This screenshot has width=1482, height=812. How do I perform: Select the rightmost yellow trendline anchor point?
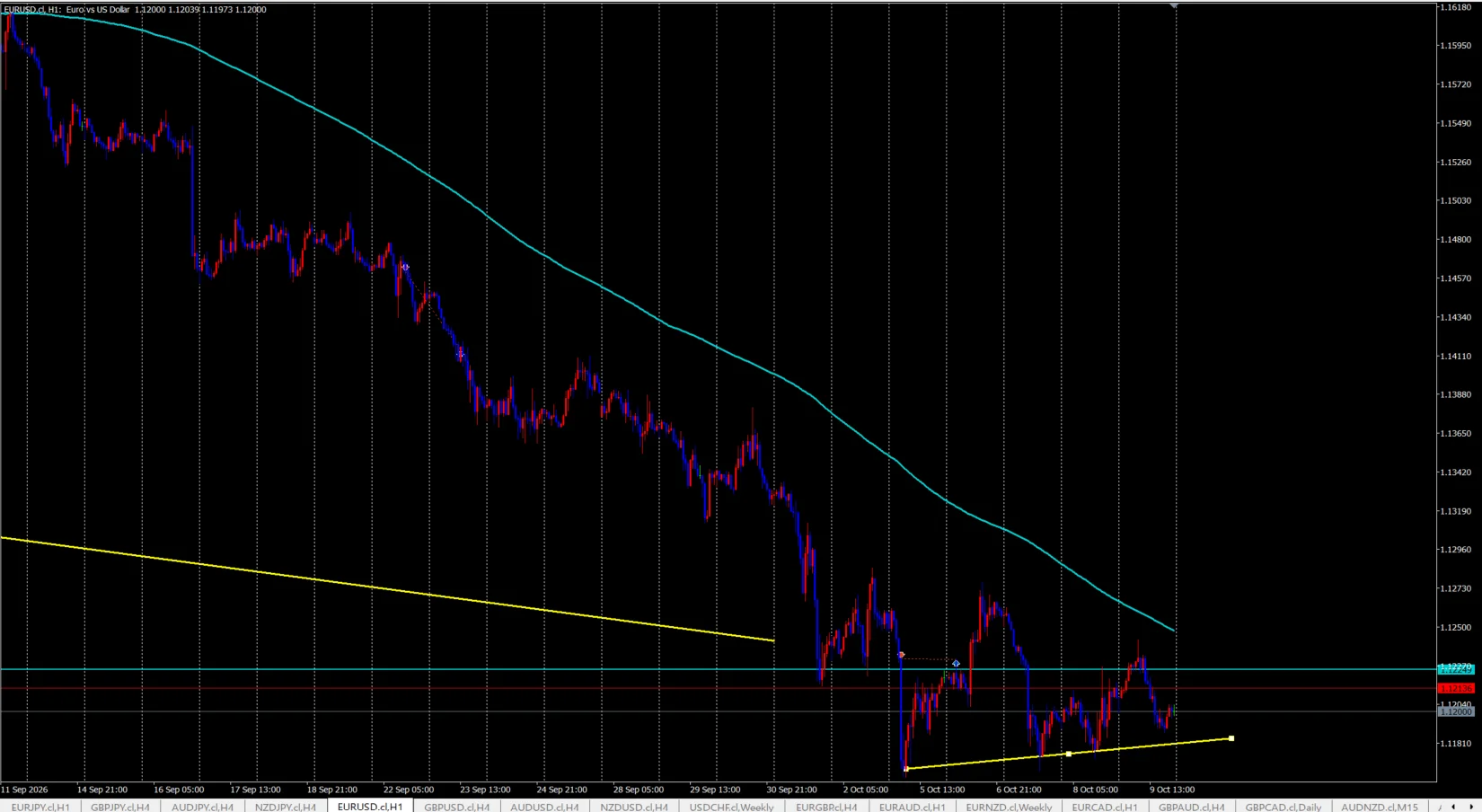tap(1231, 738)
